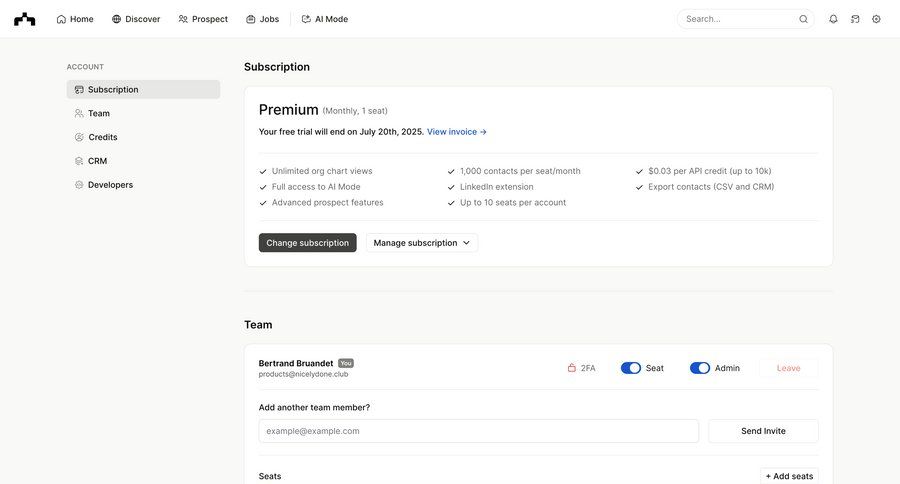Select Team in the Account sidebar
900x484 pixels.
click(143, 113)
